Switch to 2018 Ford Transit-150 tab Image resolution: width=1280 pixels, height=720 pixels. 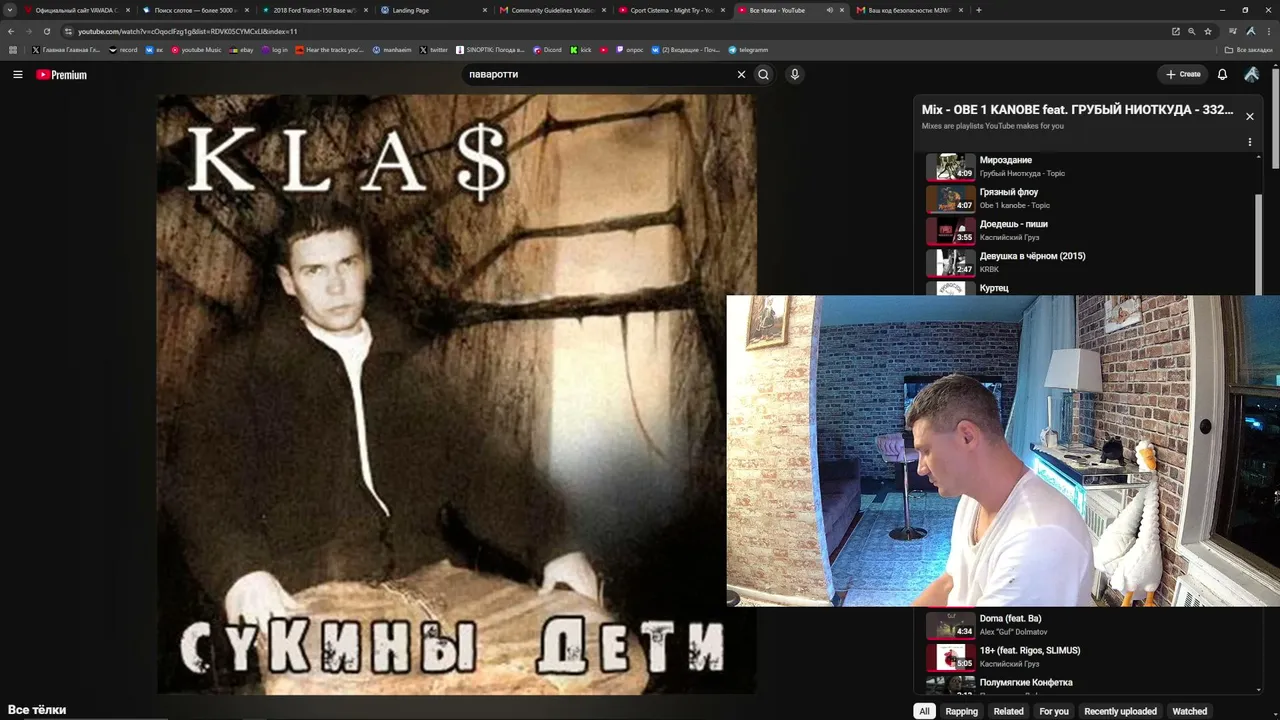pos(315,10)
